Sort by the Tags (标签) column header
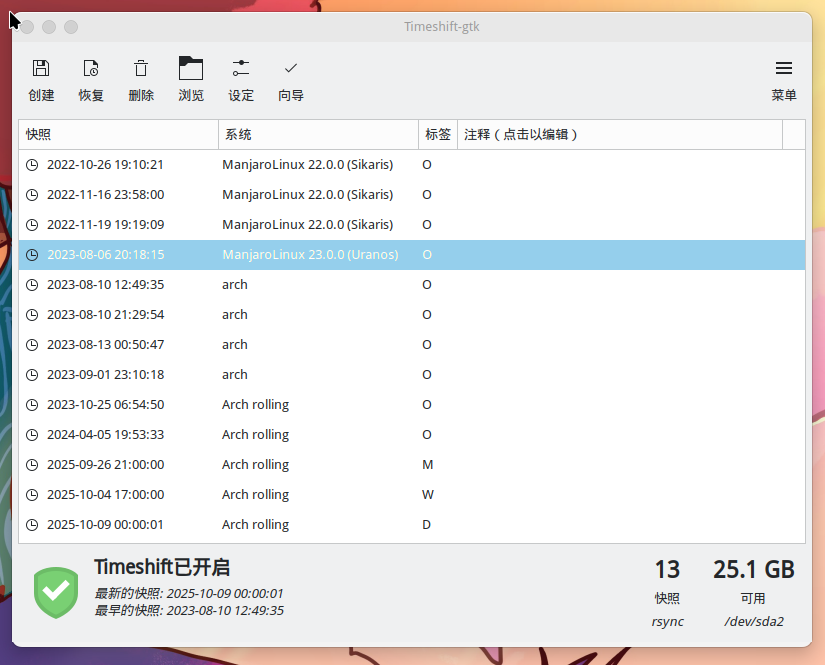This screenshot has height=665, width=825. (x=437, y=134)
